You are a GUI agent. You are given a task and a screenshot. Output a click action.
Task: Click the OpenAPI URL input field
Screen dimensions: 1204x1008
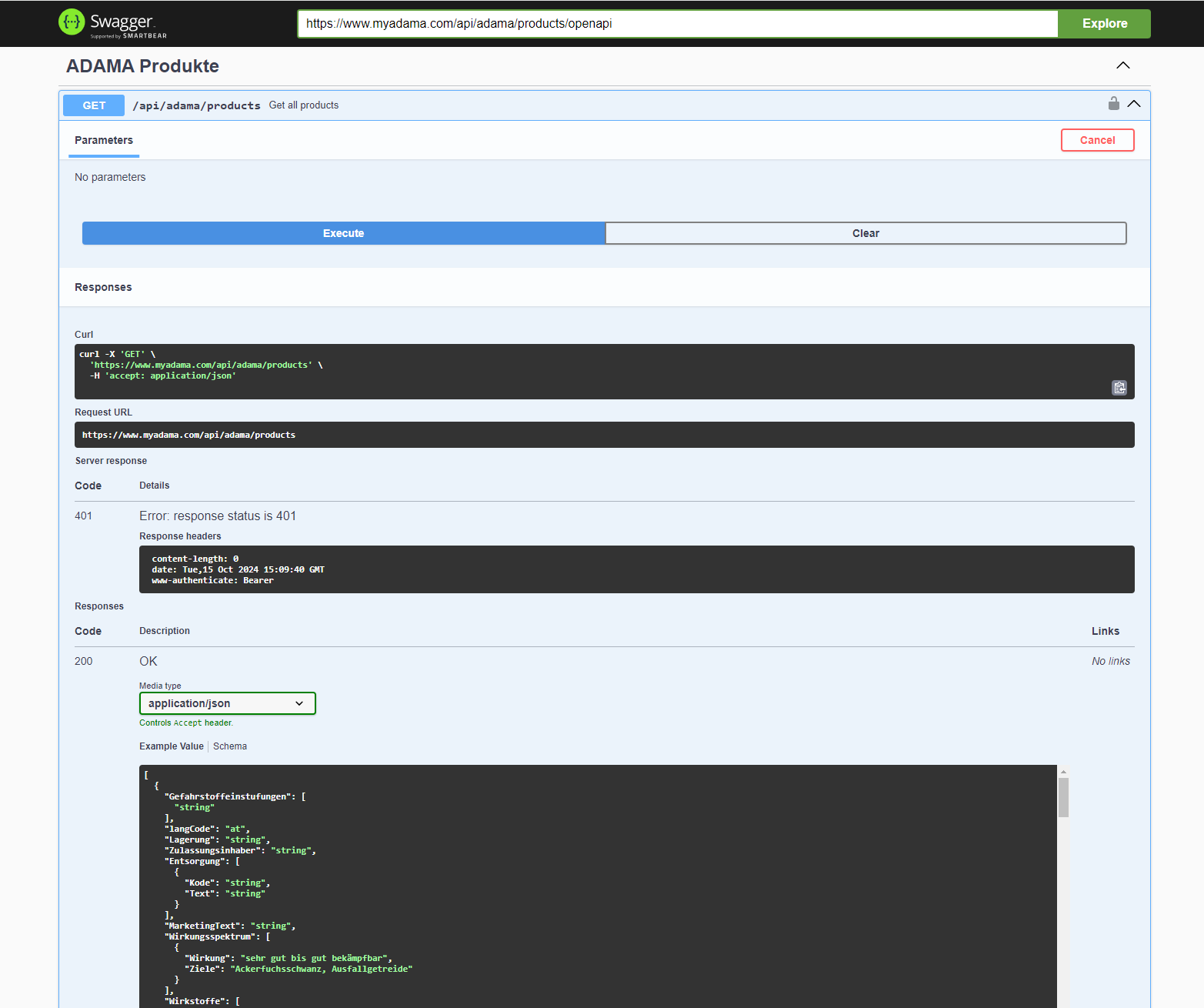click(x=678, y=23)
